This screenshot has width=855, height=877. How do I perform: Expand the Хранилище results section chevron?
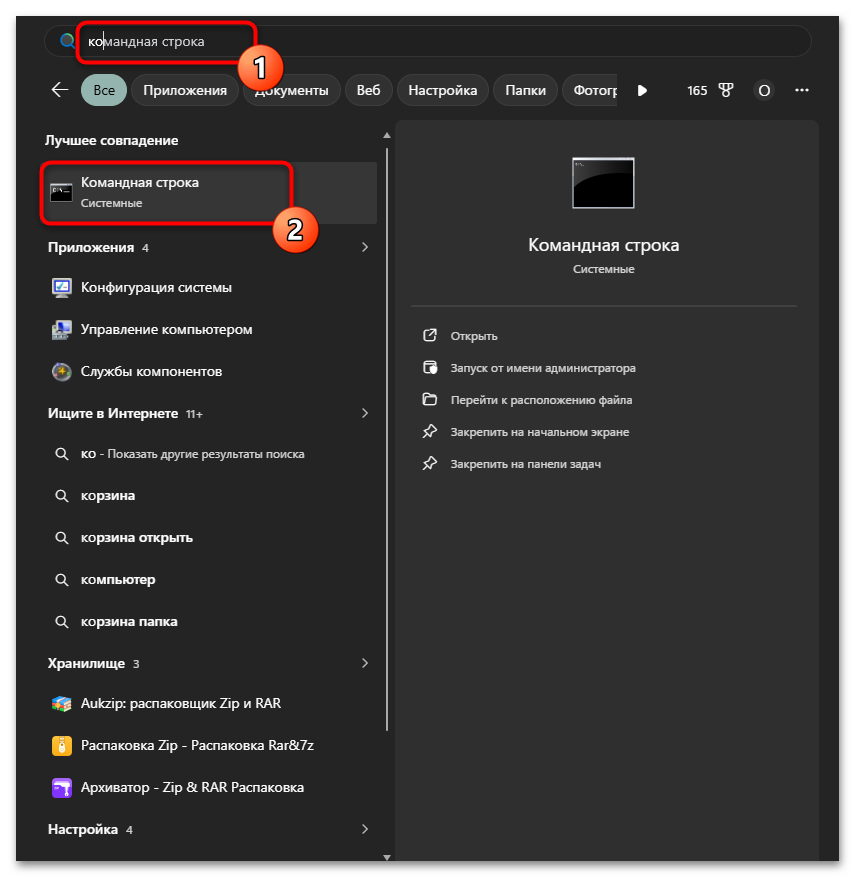(x=365, y=663)
